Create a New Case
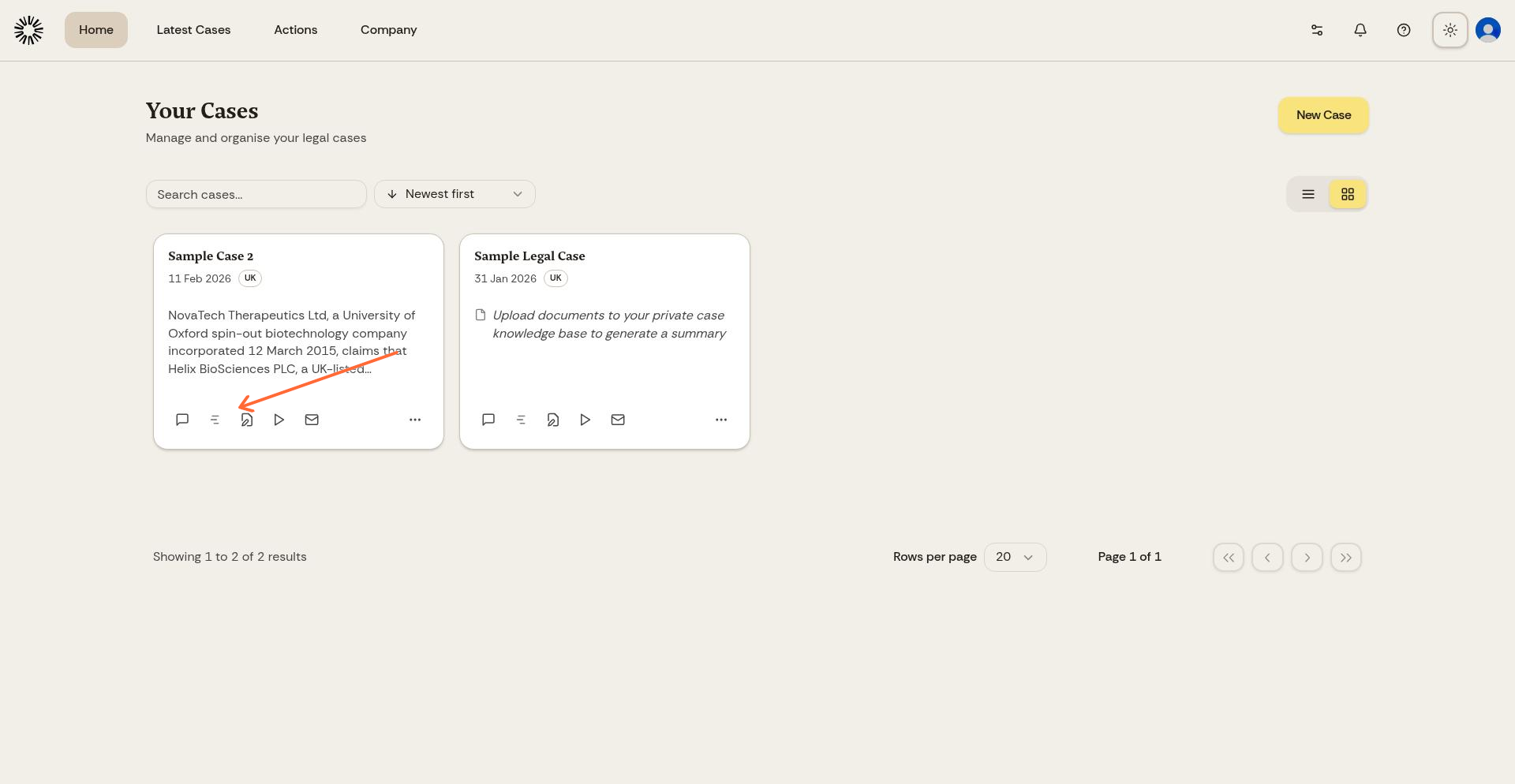 coord(1322,115)
